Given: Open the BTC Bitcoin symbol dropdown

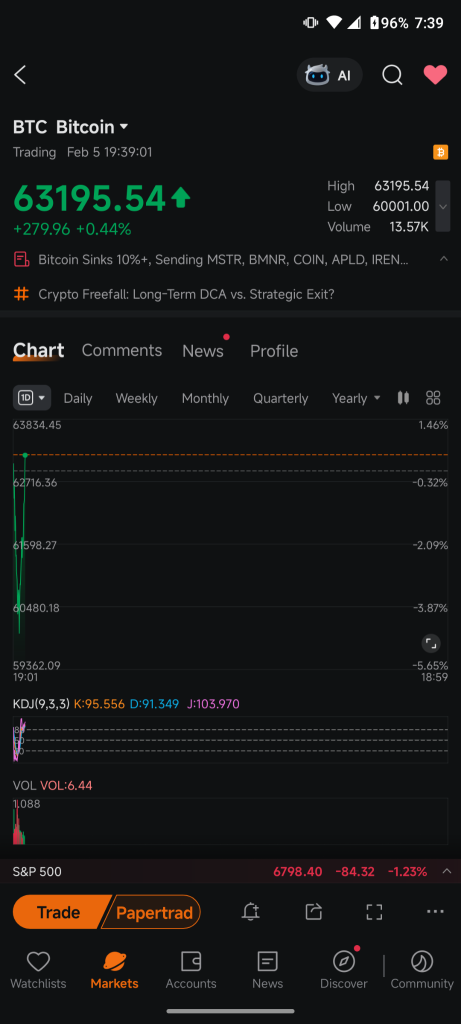Looking at the screenshot, I should tap(71, 127).
